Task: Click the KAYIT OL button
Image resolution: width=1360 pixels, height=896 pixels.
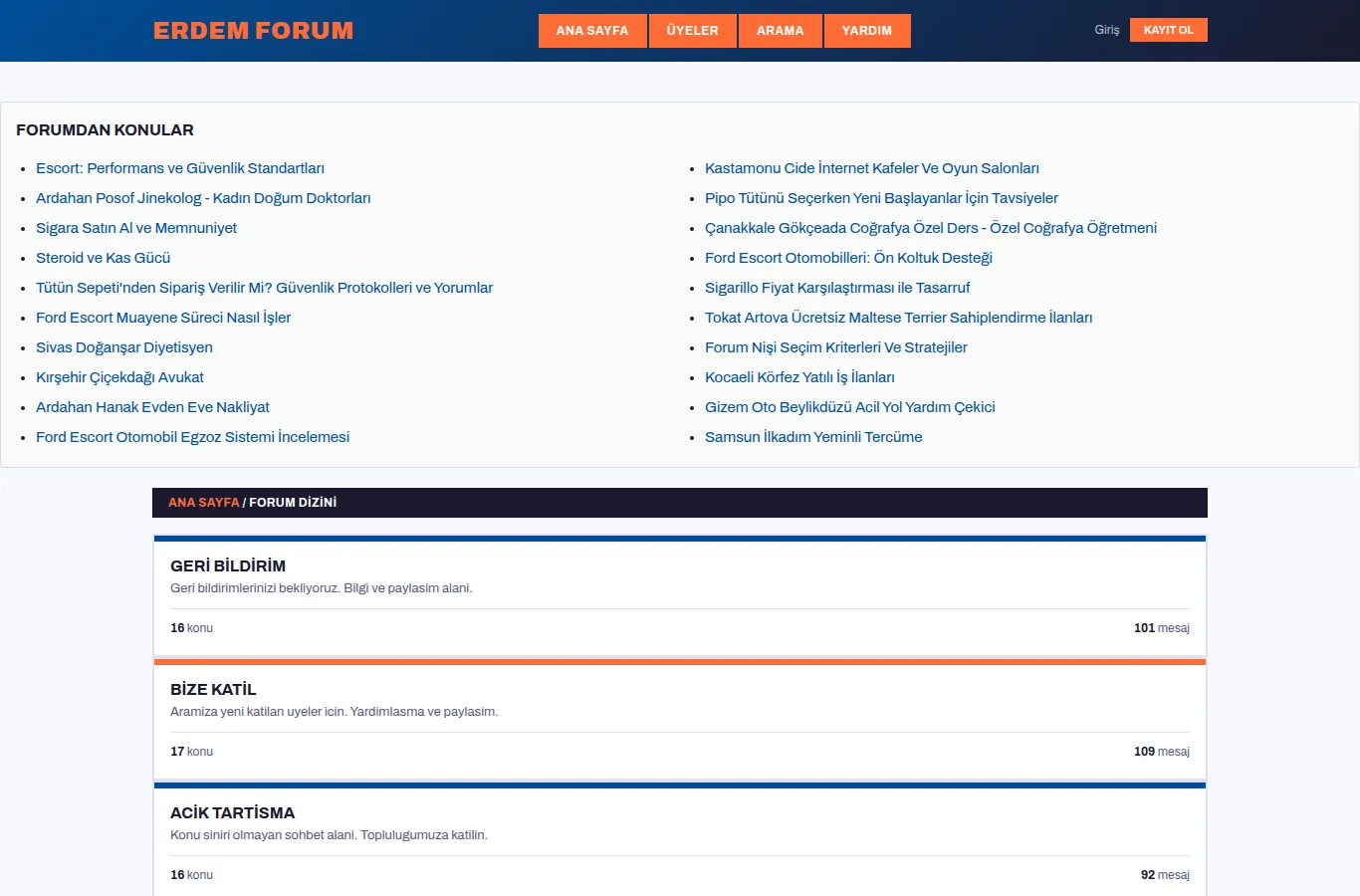Action: (x=1168, y=30)
